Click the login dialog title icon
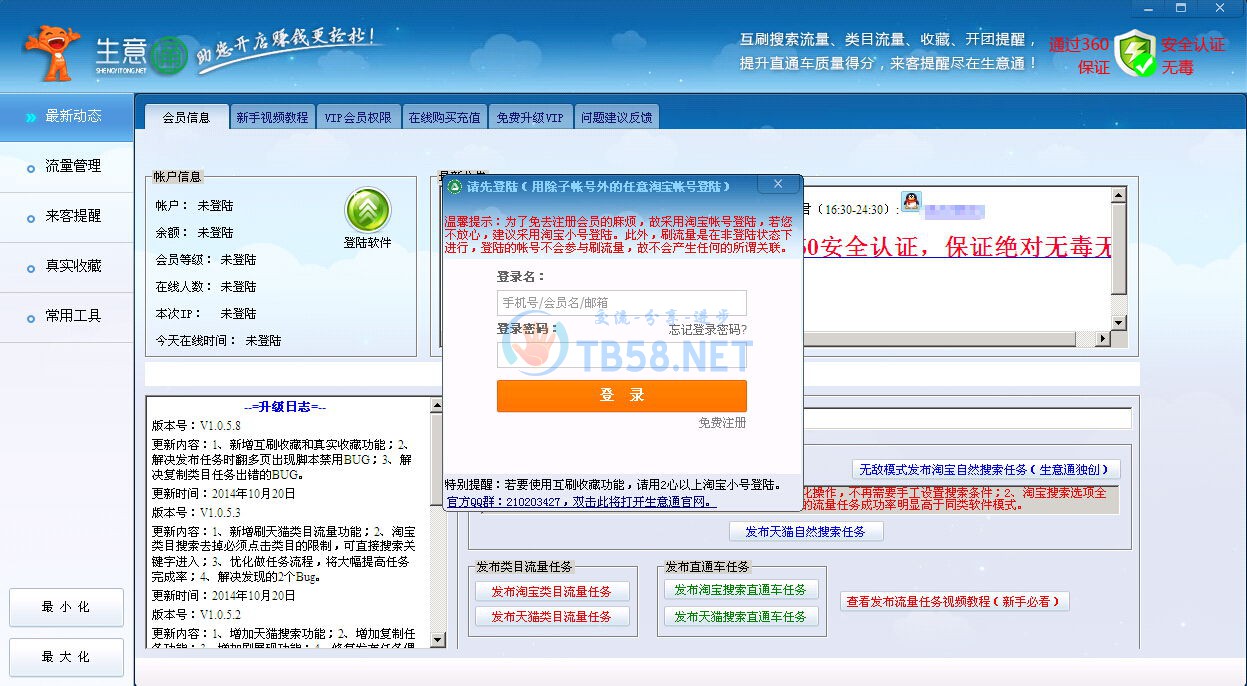 454,186
